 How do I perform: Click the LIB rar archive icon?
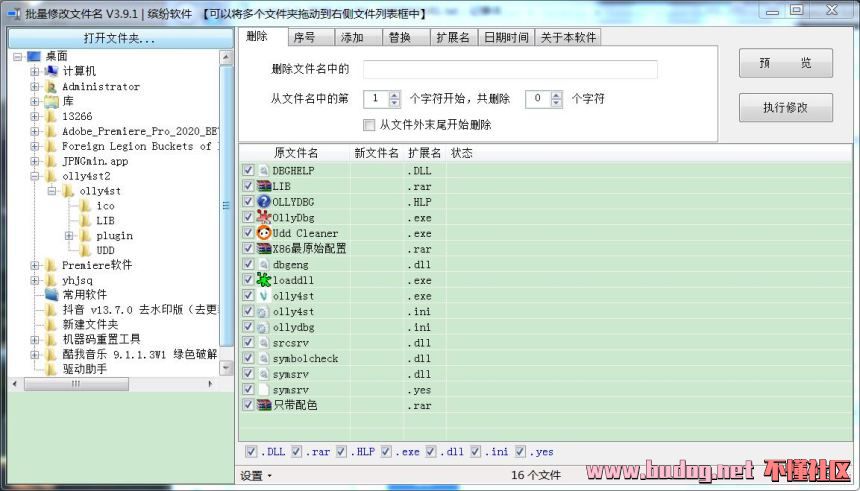coord(264,186)
